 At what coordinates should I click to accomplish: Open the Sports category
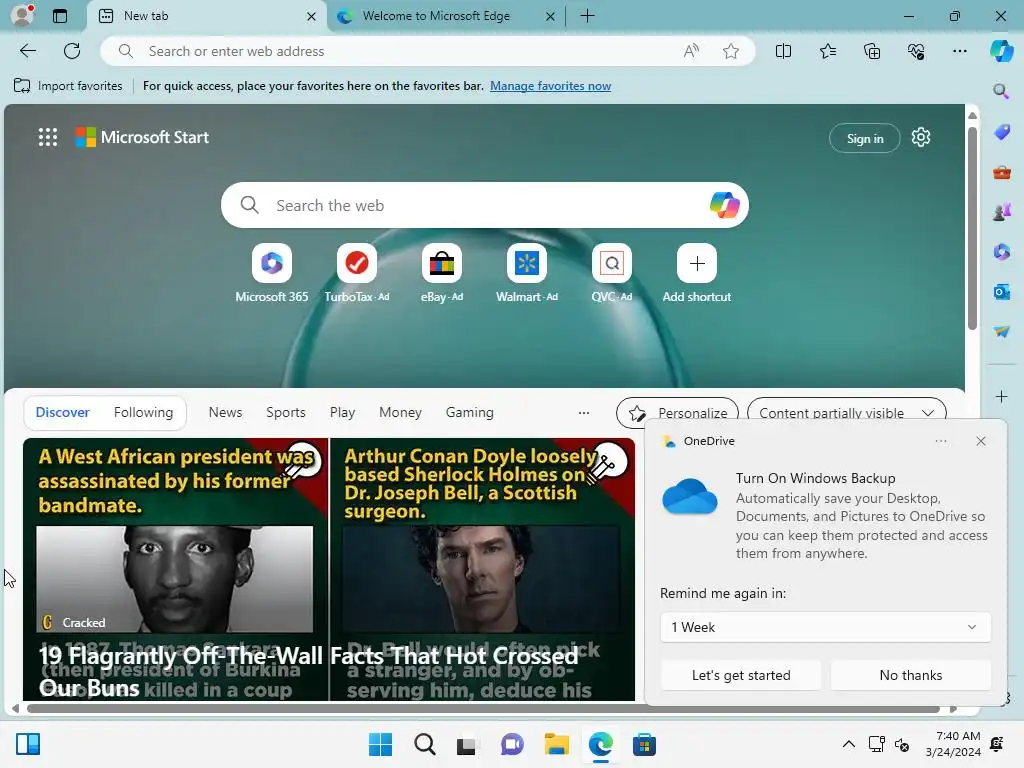(x=285, y=412)
